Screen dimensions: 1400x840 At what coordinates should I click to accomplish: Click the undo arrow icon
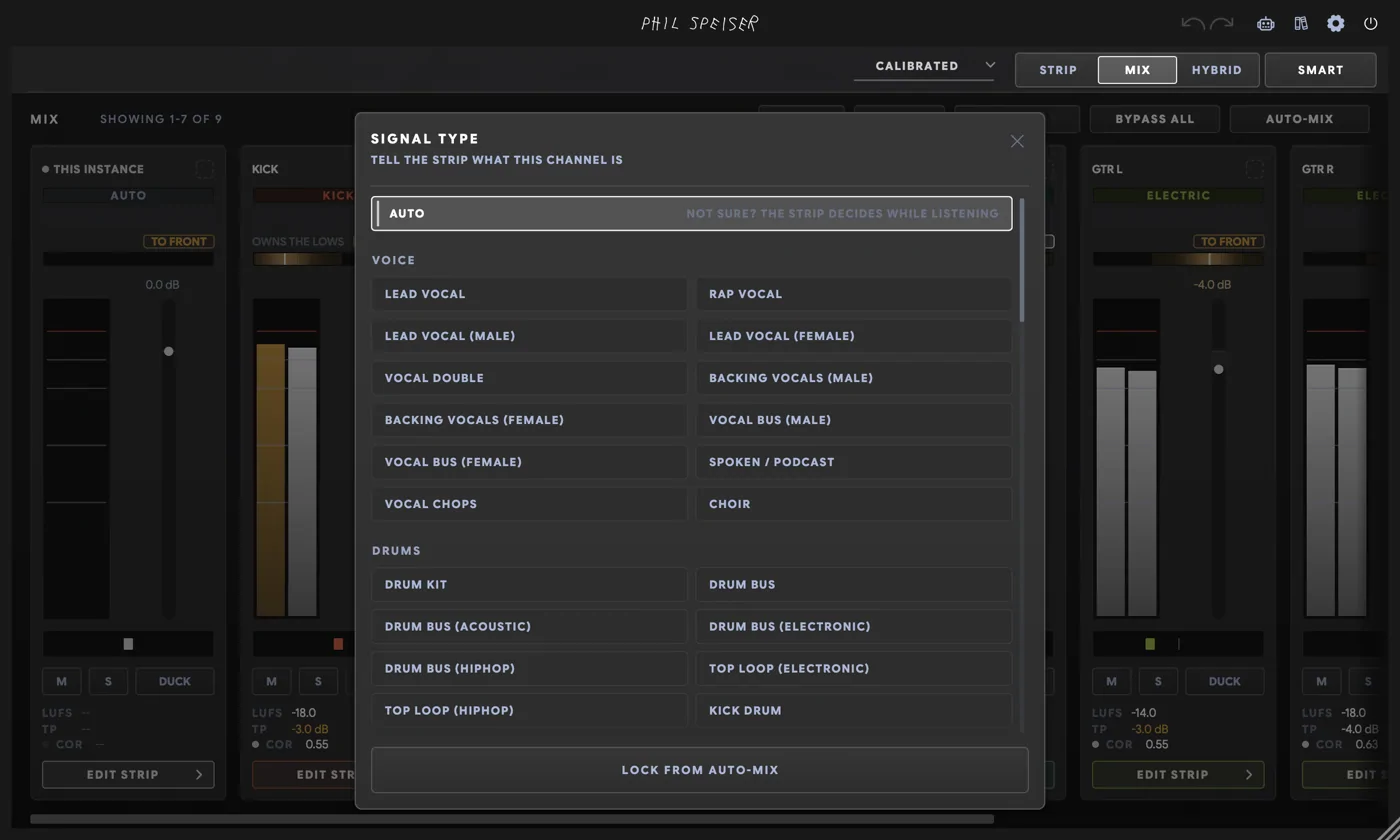coord(1192,23)
